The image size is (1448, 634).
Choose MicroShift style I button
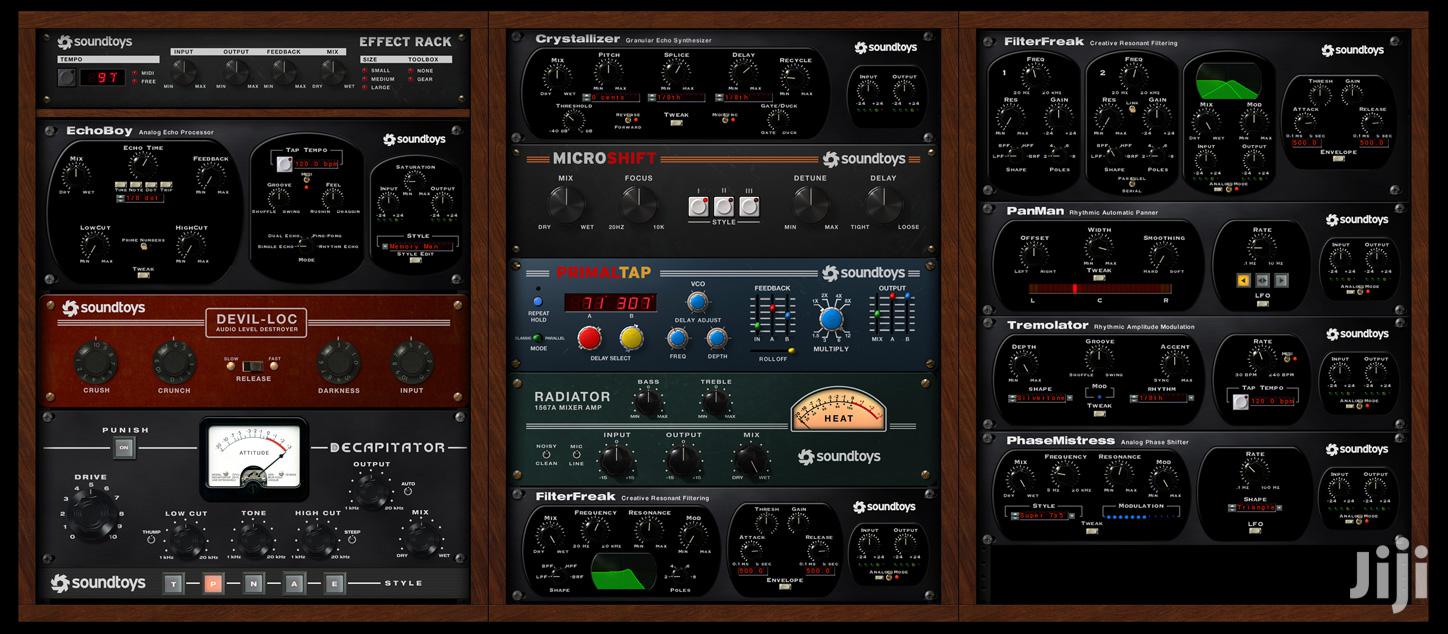tap(699, 207)
